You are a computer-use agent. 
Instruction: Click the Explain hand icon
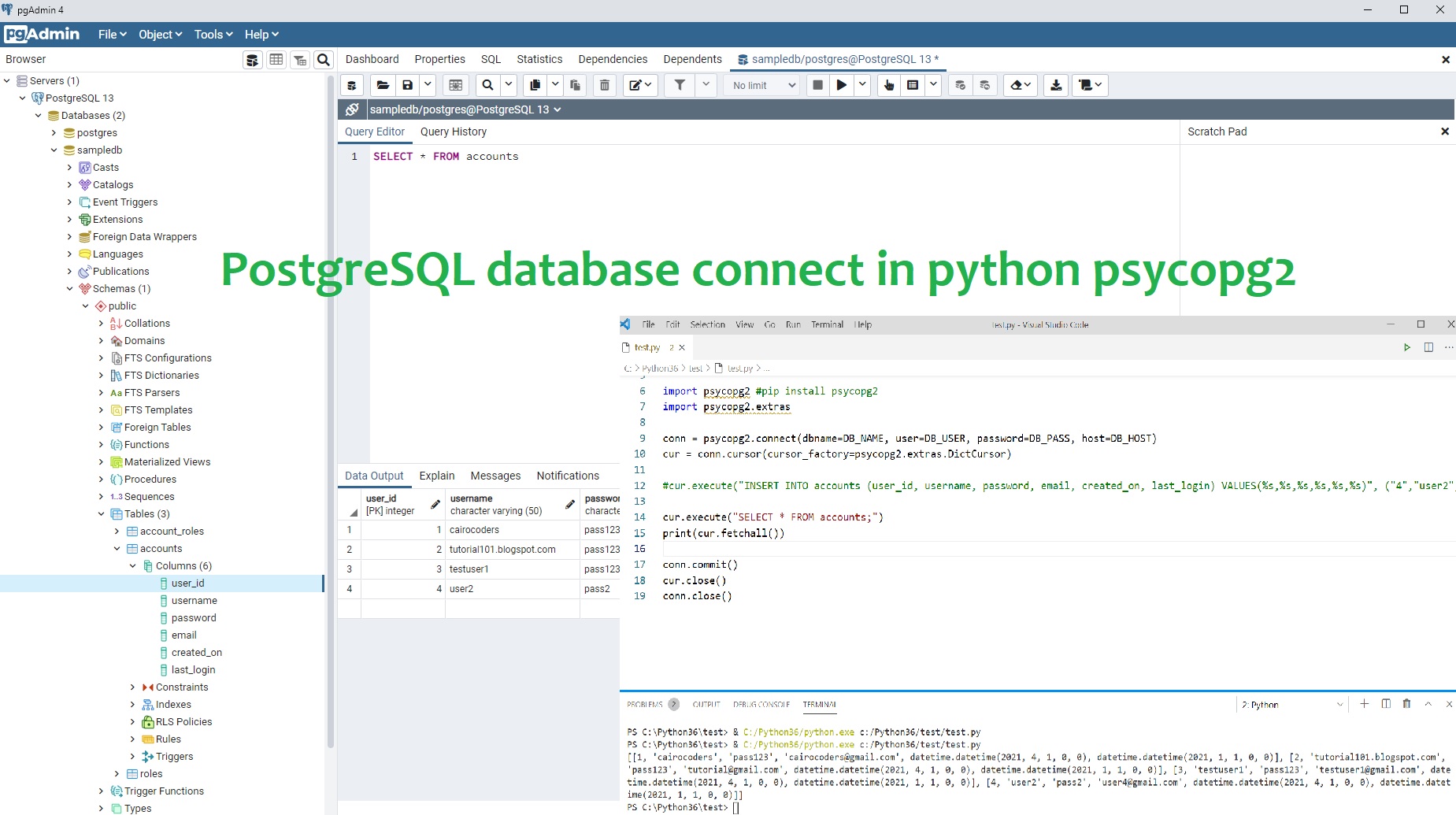(x=889, y=85)
